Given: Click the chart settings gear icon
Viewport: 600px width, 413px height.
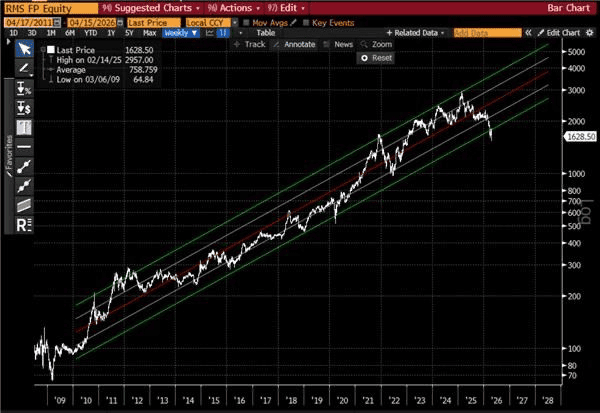Looking at the screenshot, I should pyautogui.click(x=588, y=32).
